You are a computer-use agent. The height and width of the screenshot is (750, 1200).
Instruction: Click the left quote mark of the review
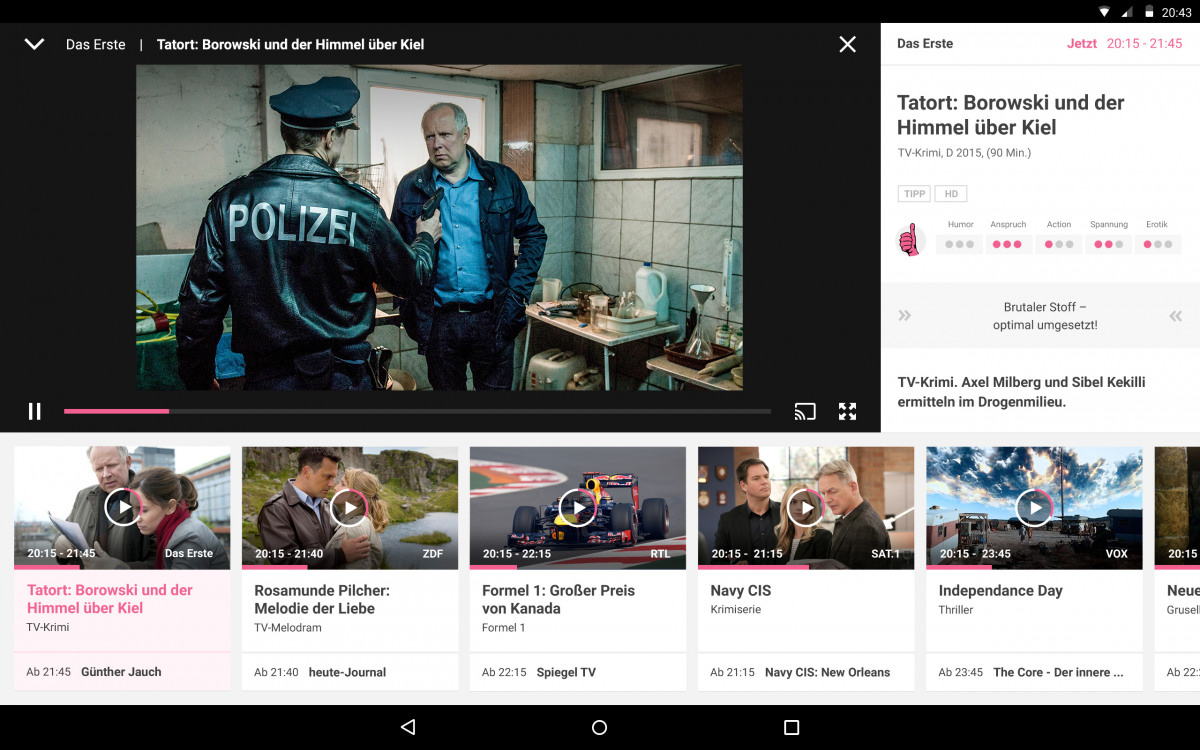point(905,316)
